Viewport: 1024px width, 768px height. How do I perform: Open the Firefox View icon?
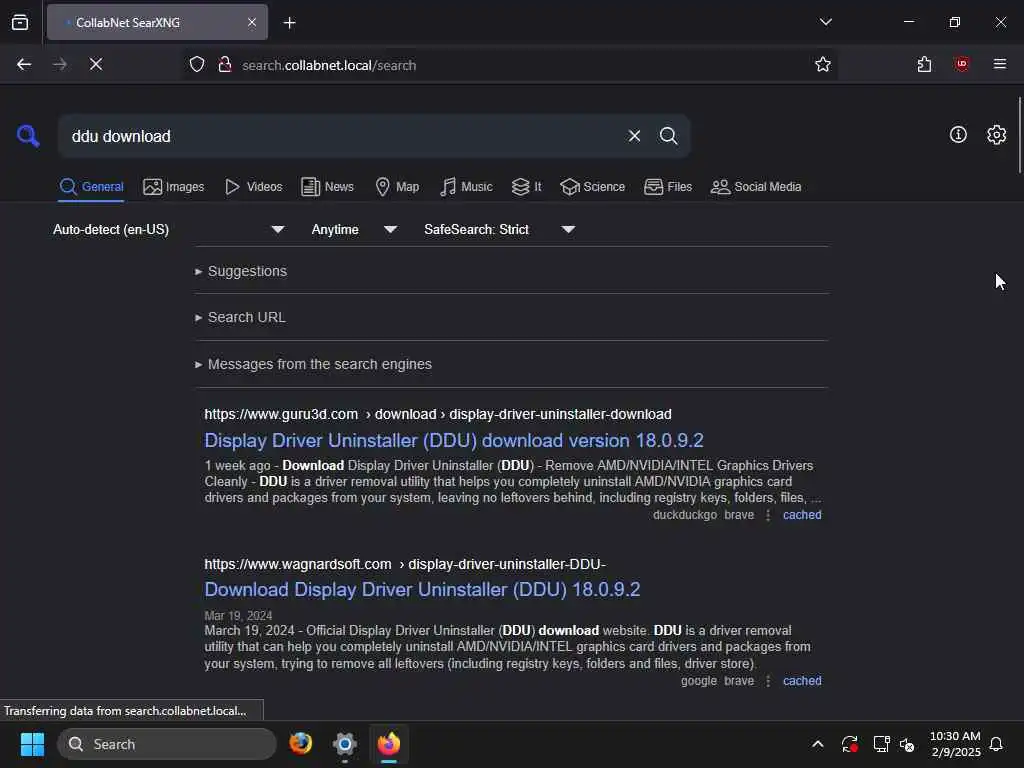tap(20, 22)
